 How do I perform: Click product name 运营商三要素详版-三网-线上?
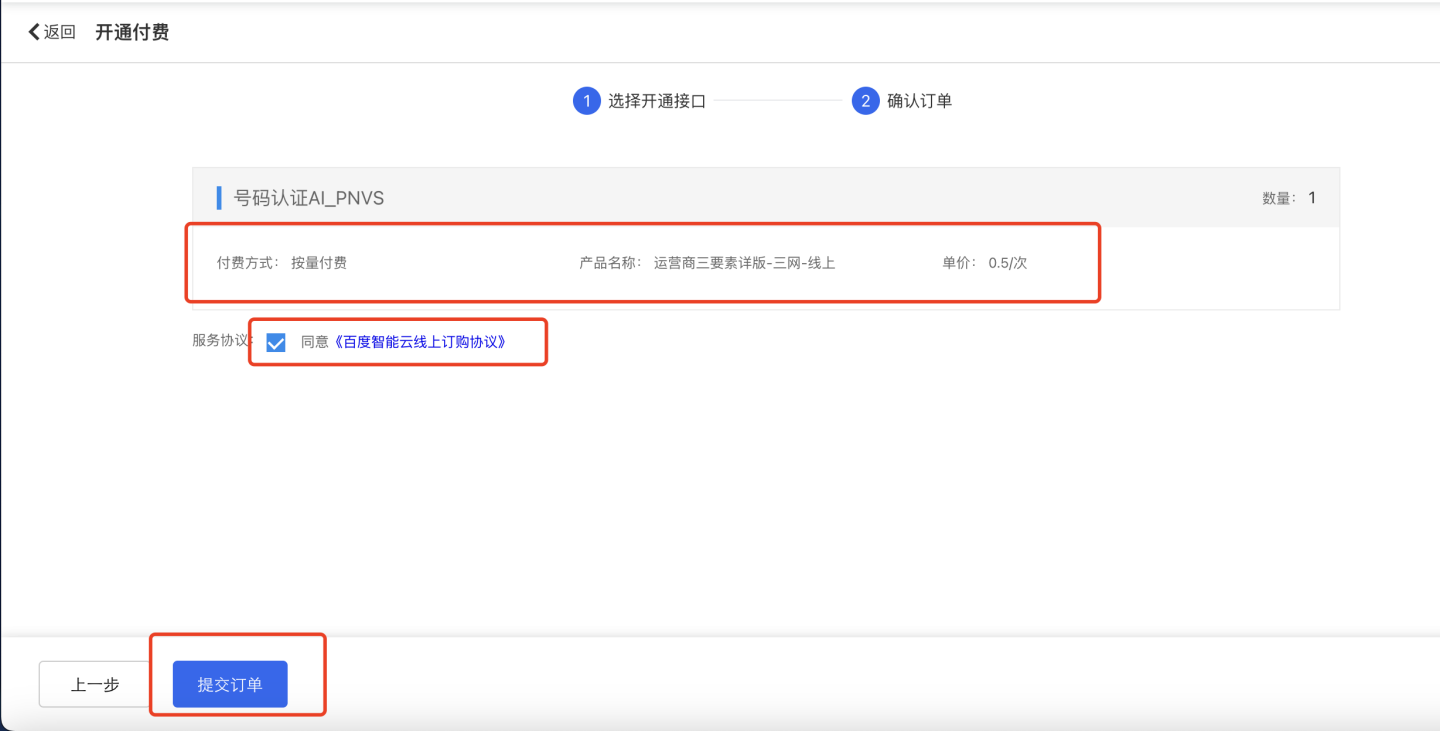coord(744,263)
